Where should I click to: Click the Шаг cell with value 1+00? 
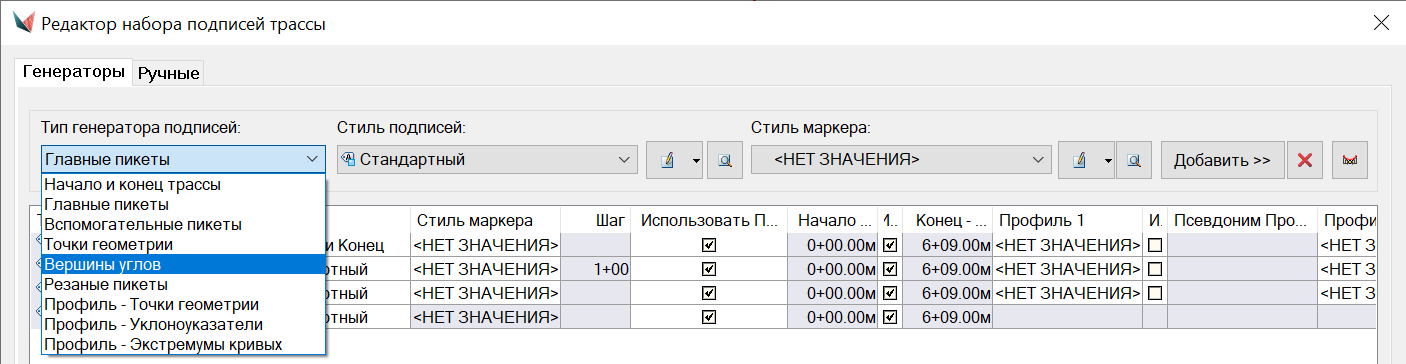pyautogui.click(x=596, y=269)
